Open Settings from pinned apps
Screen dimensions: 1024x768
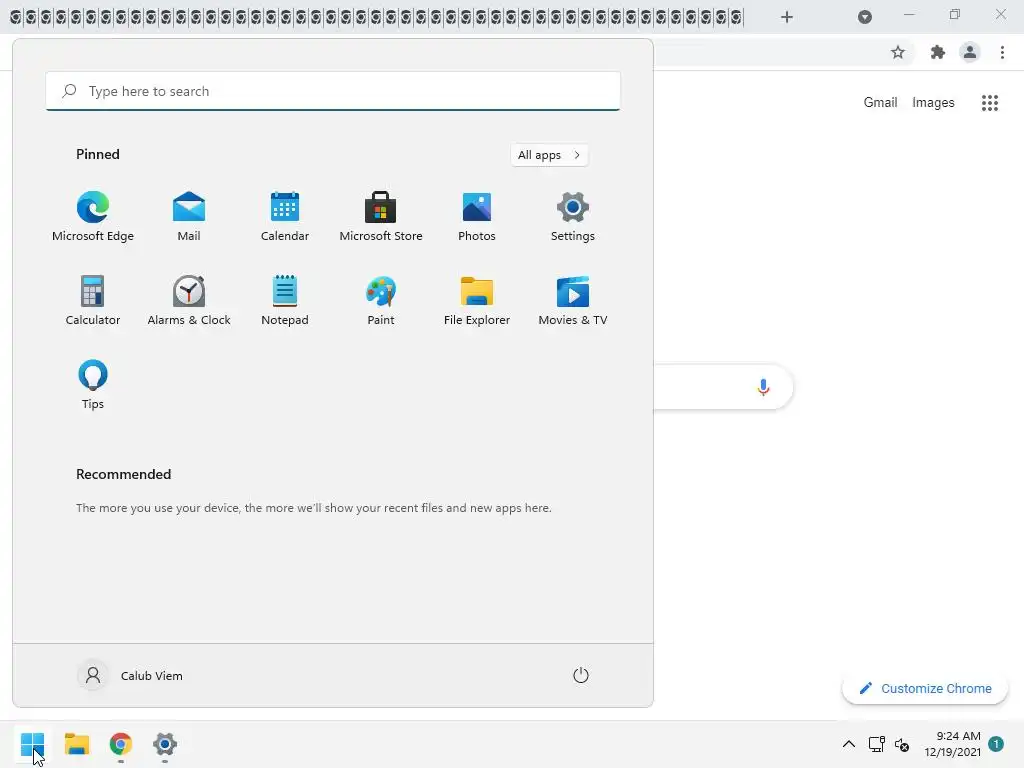pos(573,217)
